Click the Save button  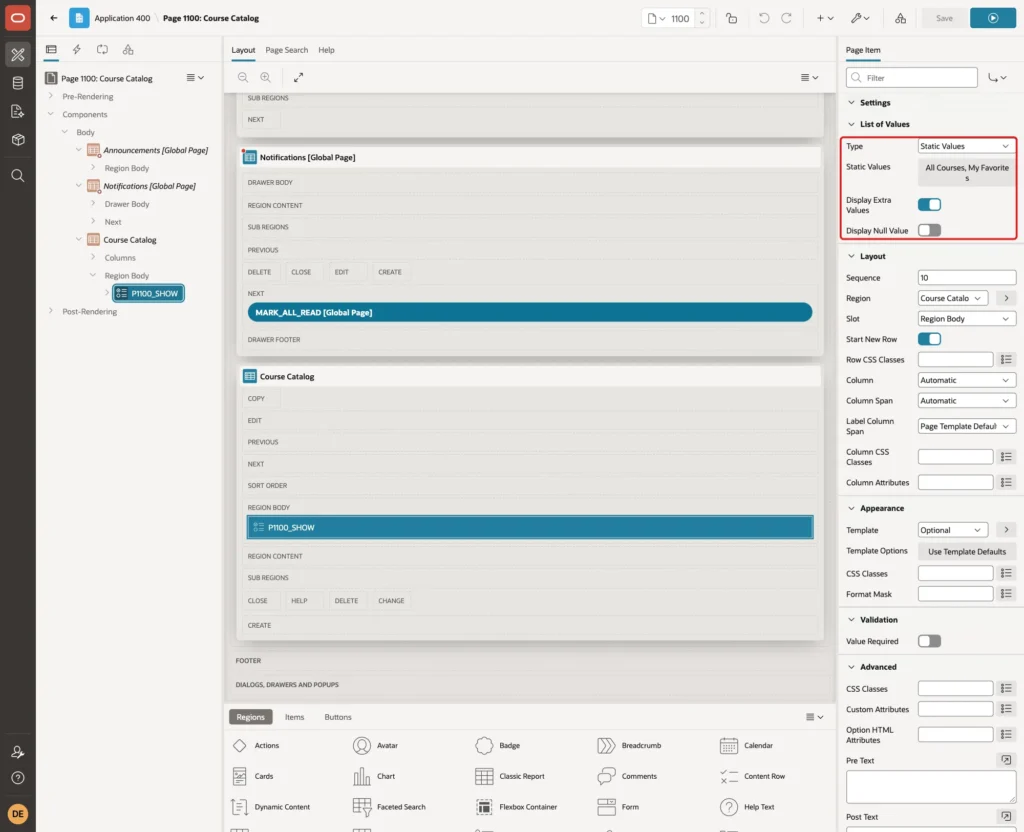tap(944, 18)
